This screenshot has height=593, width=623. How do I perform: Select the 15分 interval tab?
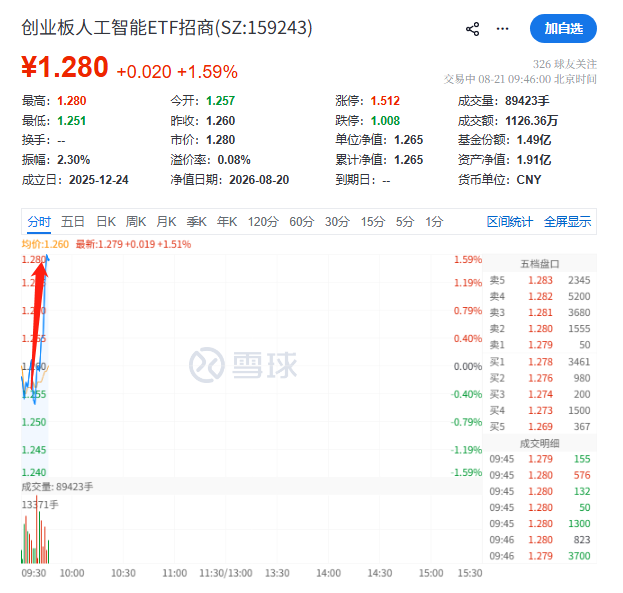point(373,221)
